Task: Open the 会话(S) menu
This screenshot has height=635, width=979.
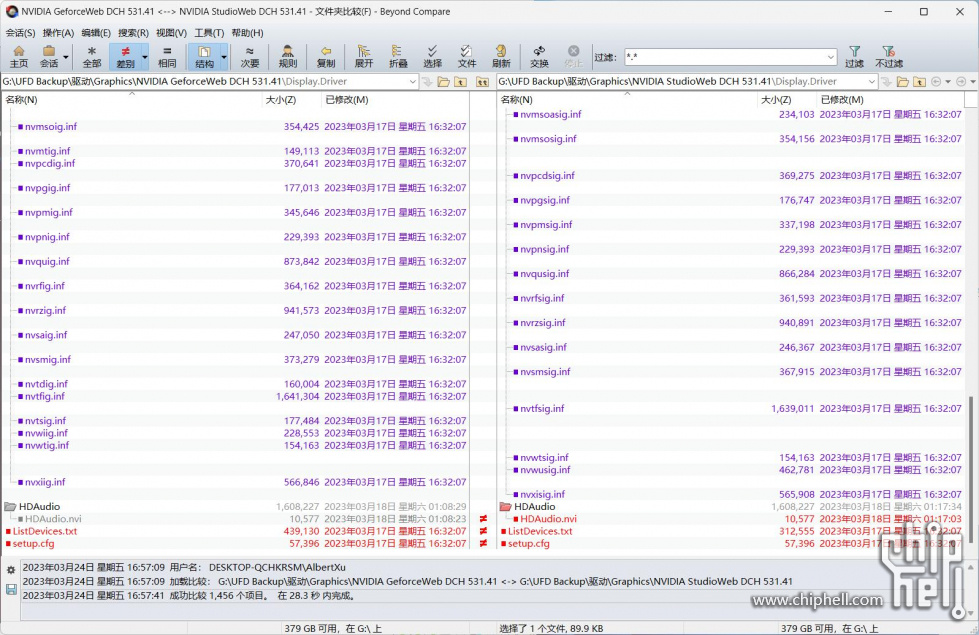Action: click(21, 33)
